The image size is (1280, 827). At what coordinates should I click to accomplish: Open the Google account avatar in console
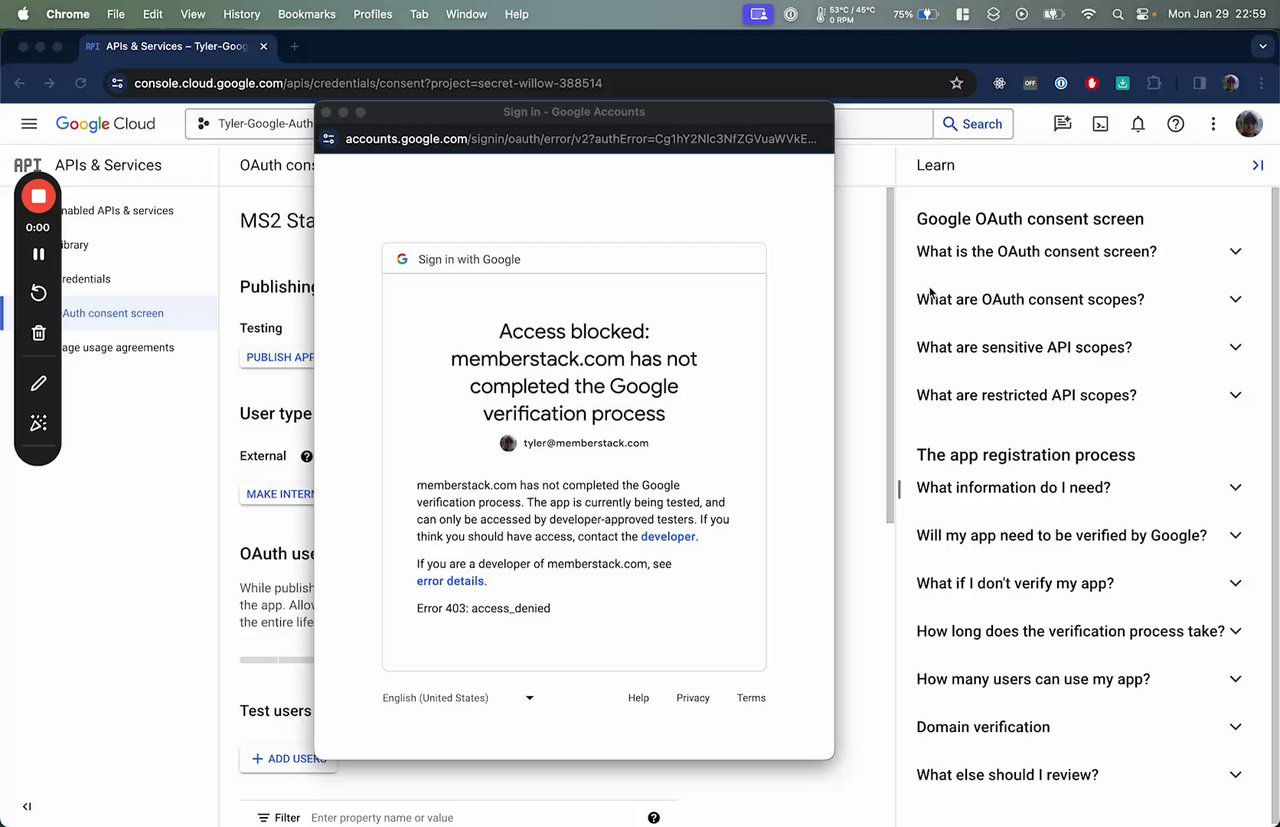point(1249,124)
